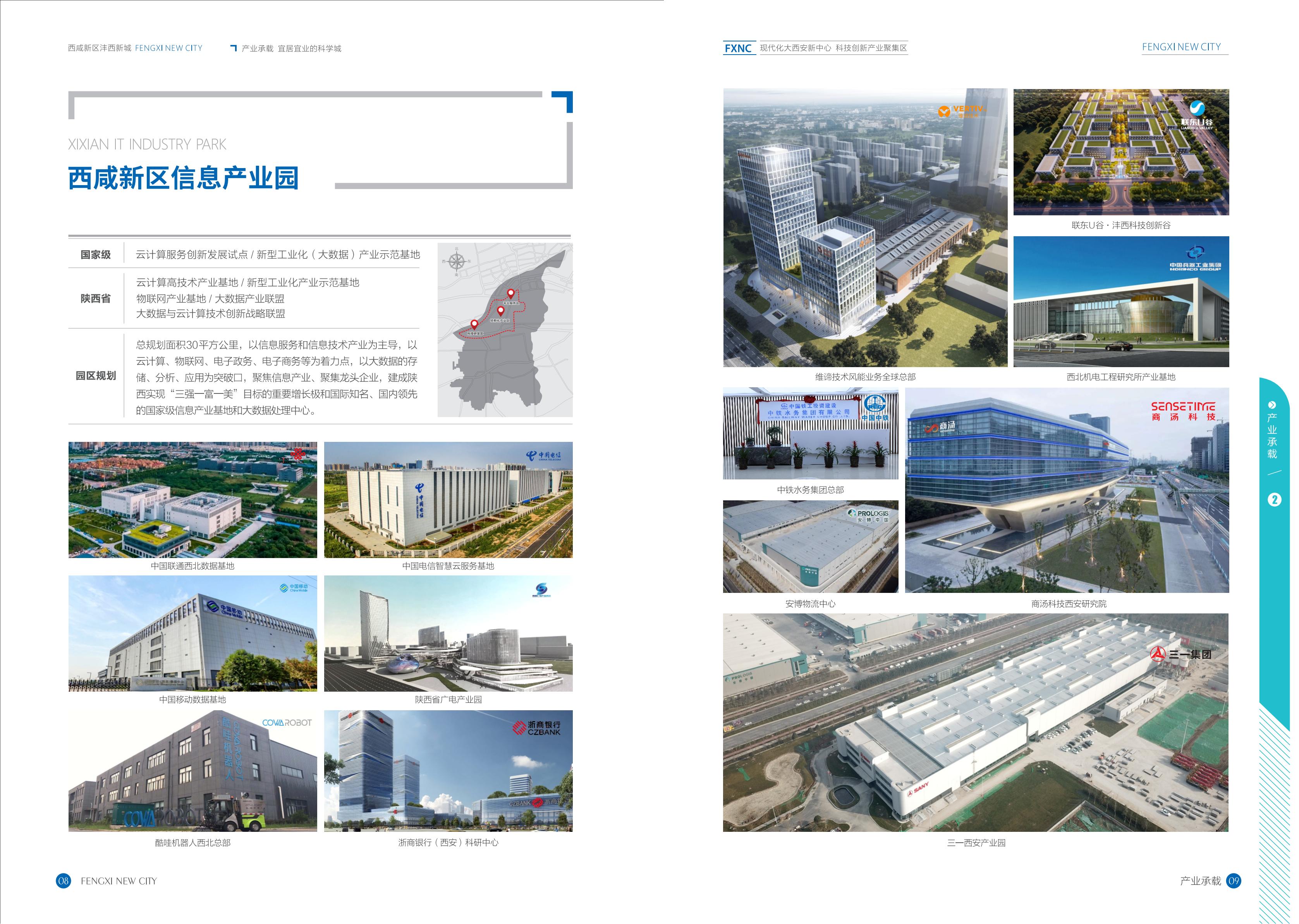Click caption 浙商银行（西安）科研中心
1299x924 pixels.
448,842
